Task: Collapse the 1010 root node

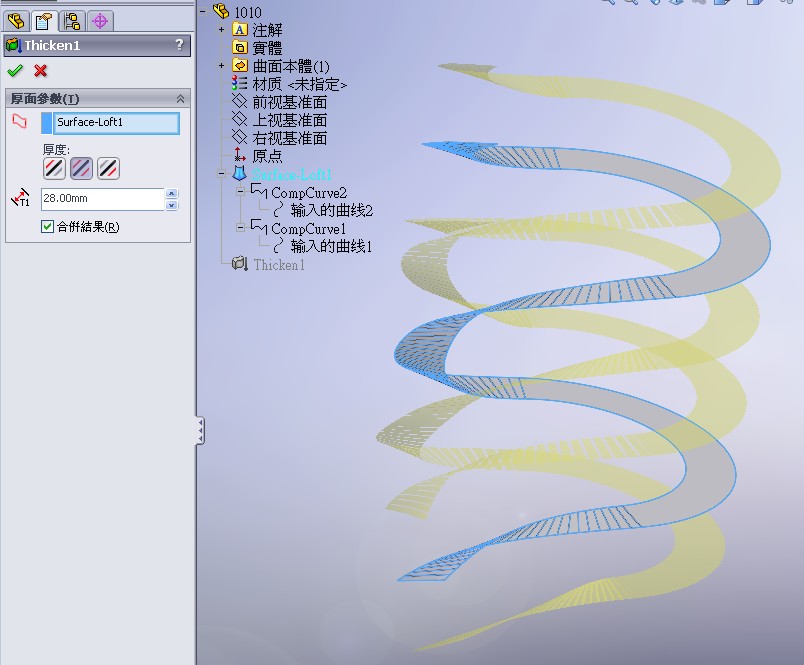Action: [203, 11]
